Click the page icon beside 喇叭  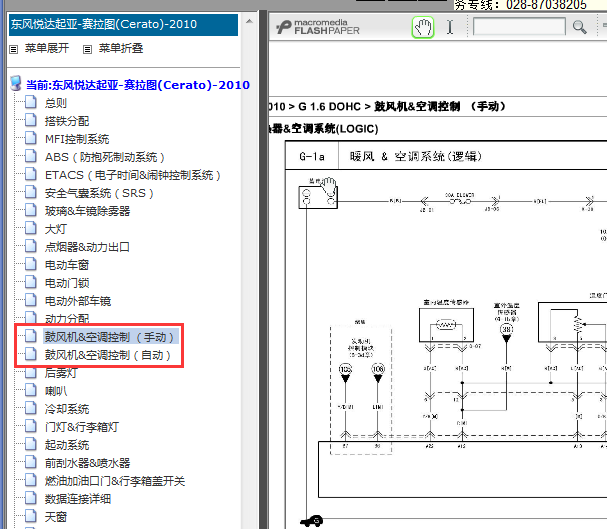point(31,390)
